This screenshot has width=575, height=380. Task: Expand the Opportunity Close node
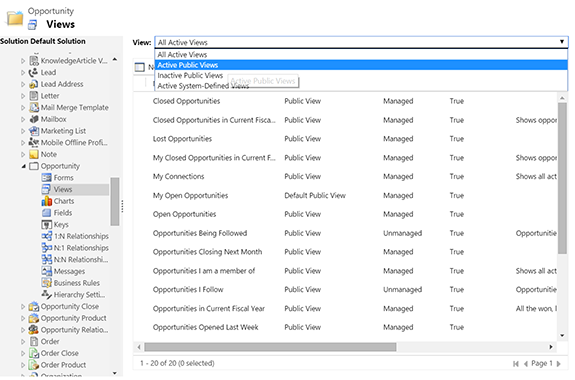coord(23,307)
